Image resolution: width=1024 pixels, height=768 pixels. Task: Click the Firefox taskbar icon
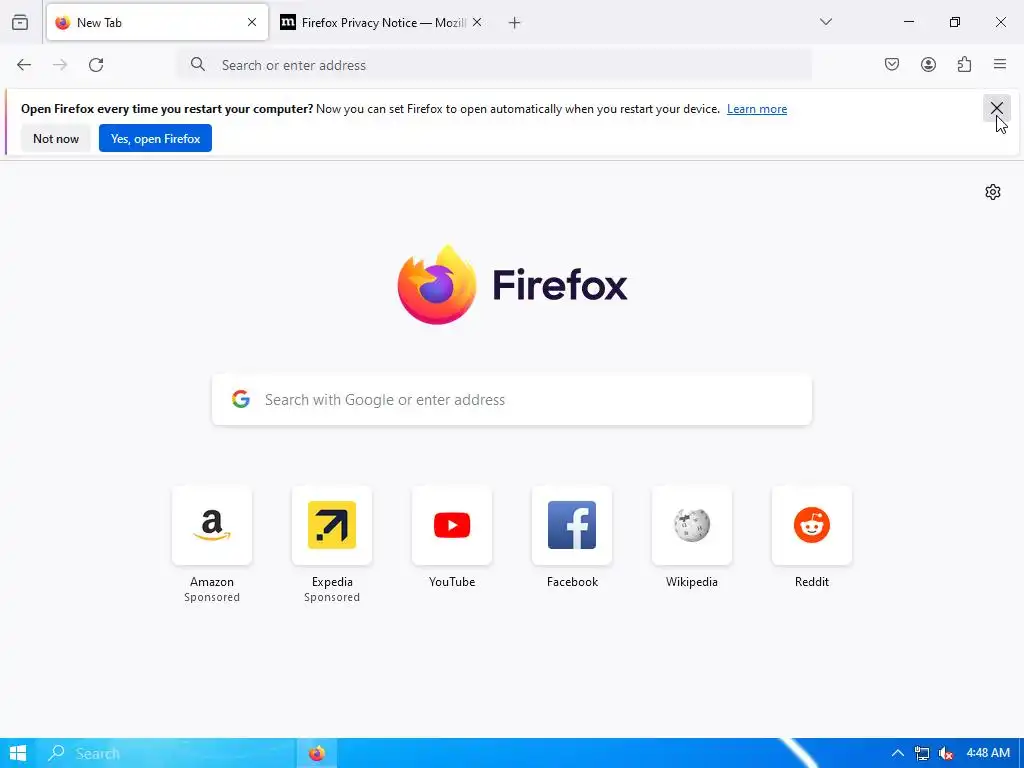(317, 753)
